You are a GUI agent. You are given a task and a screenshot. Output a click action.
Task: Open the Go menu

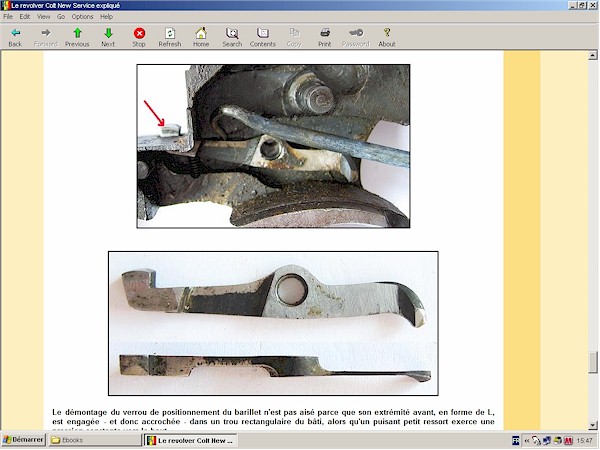pyautogui.click(x=61, y=17)
